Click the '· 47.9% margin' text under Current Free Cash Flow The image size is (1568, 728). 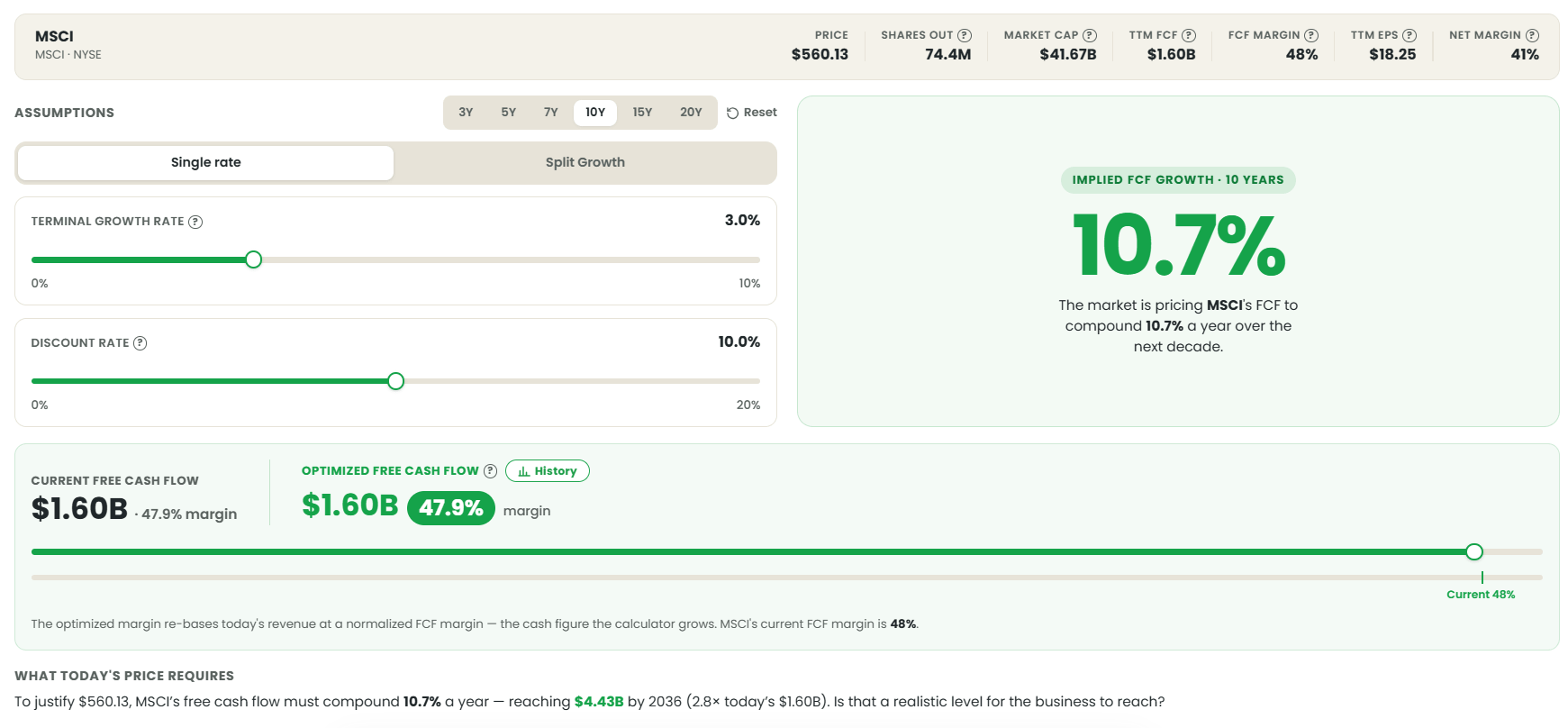point(186,514)
